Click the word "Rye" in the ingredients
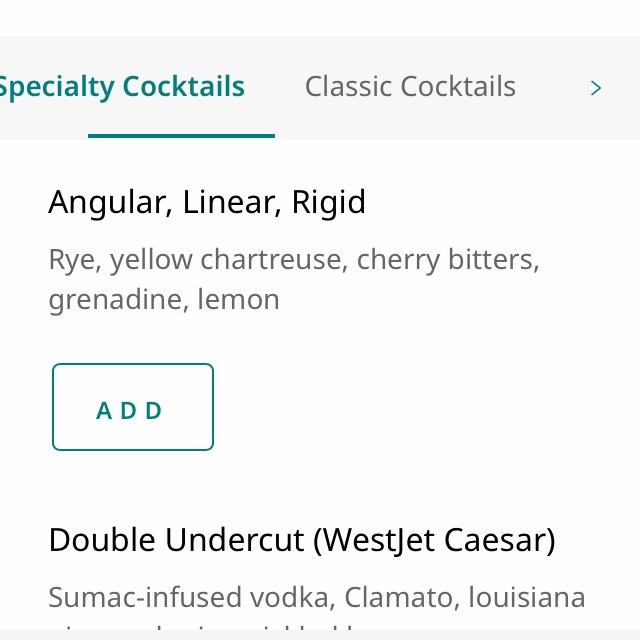Image resolution: width=640 pixels, height=640 pixels. [x=71, y=260]
